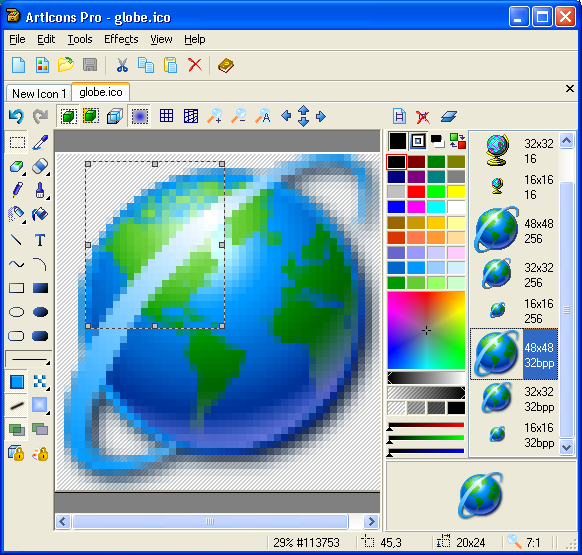This screenshot has height=555, width=582.
Task: Expand the eraser tool options arrow
Action: pyautogui.click(x=48, y=174)
